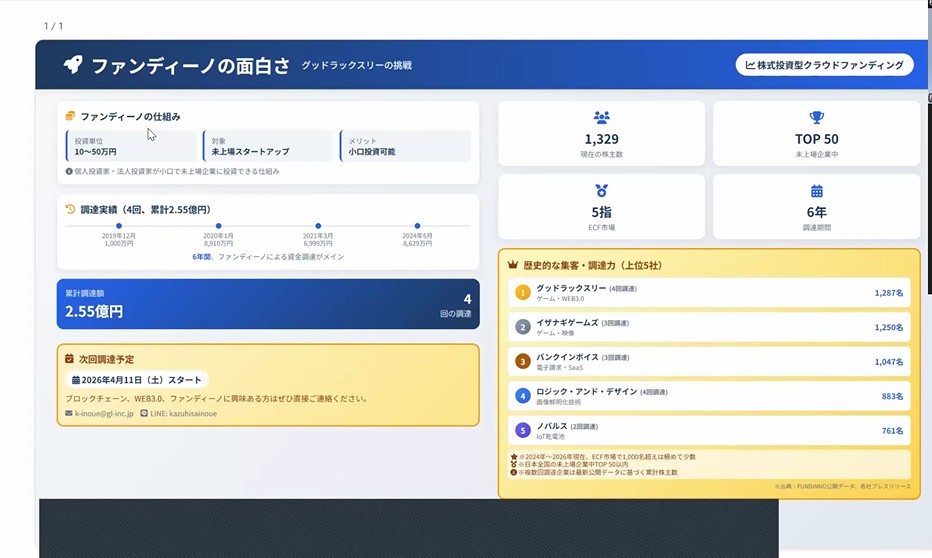Select the 2019年12月 timeline dot
The width and height of the screenshot is (932, 558).
(x=119, y=226)
